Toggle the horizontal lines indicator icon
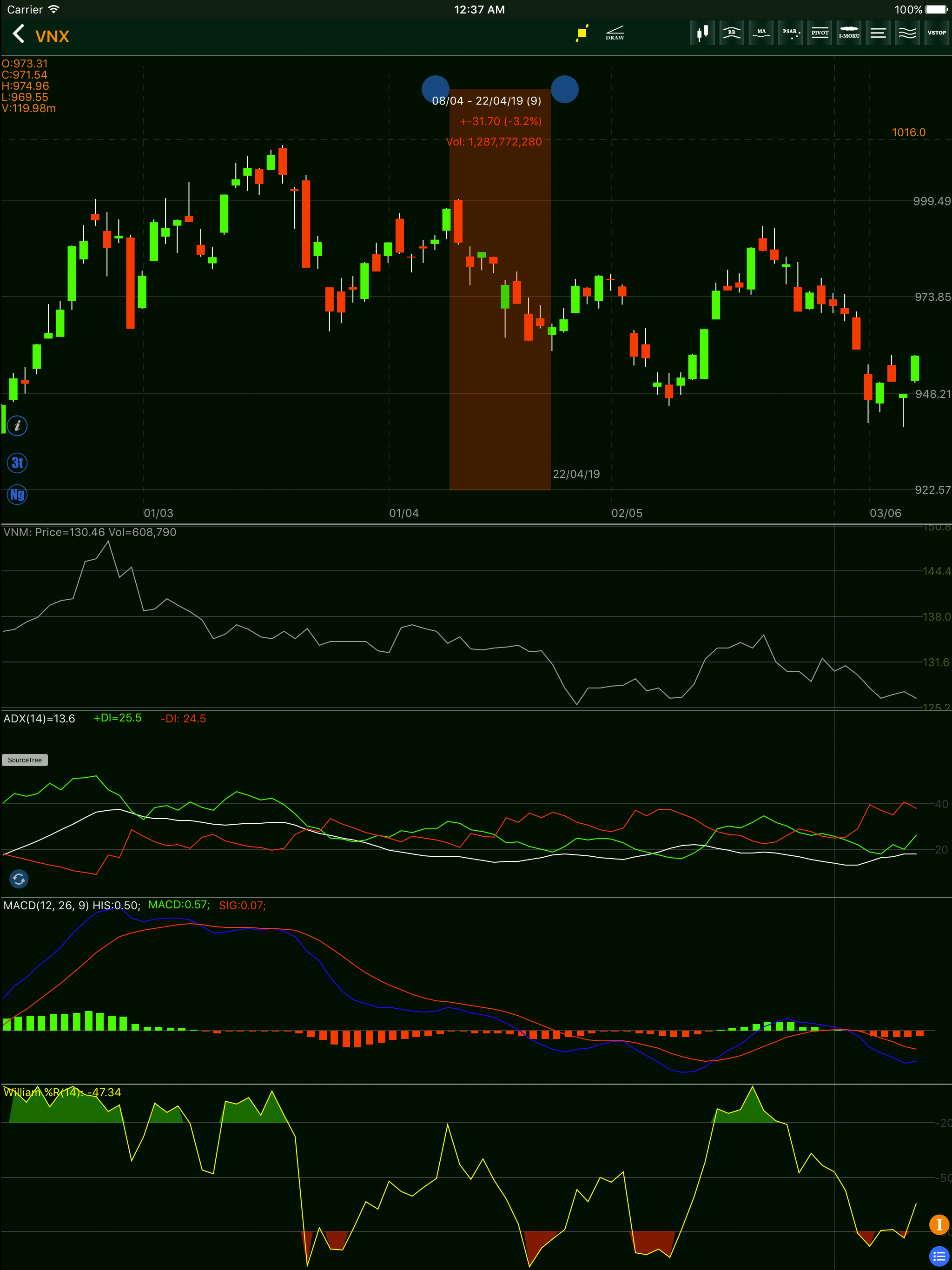Screen dimensions: 952x1270 [878, 33]
